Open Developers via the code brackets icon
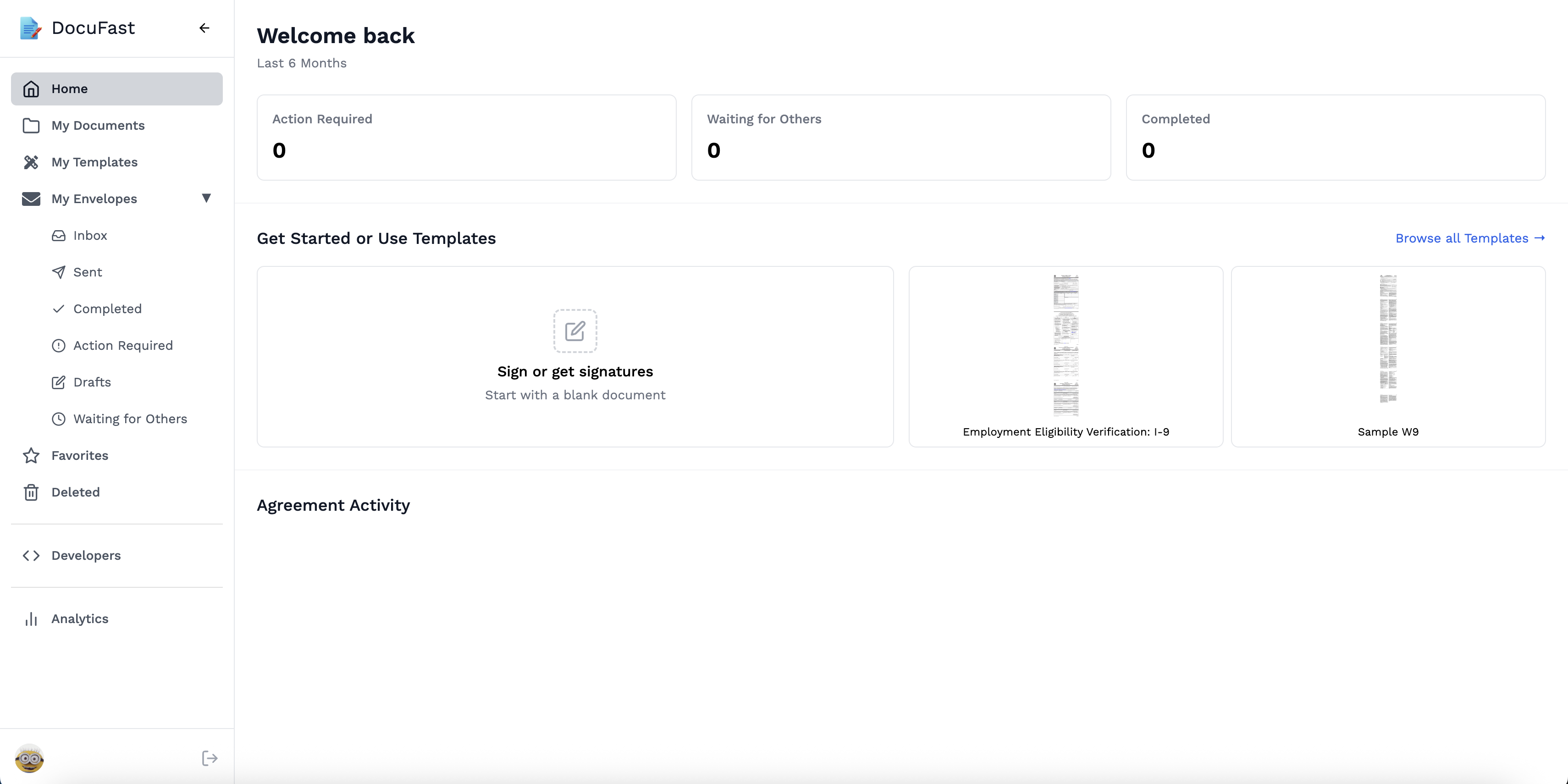 pyautogui.click(x=31, y=556)
